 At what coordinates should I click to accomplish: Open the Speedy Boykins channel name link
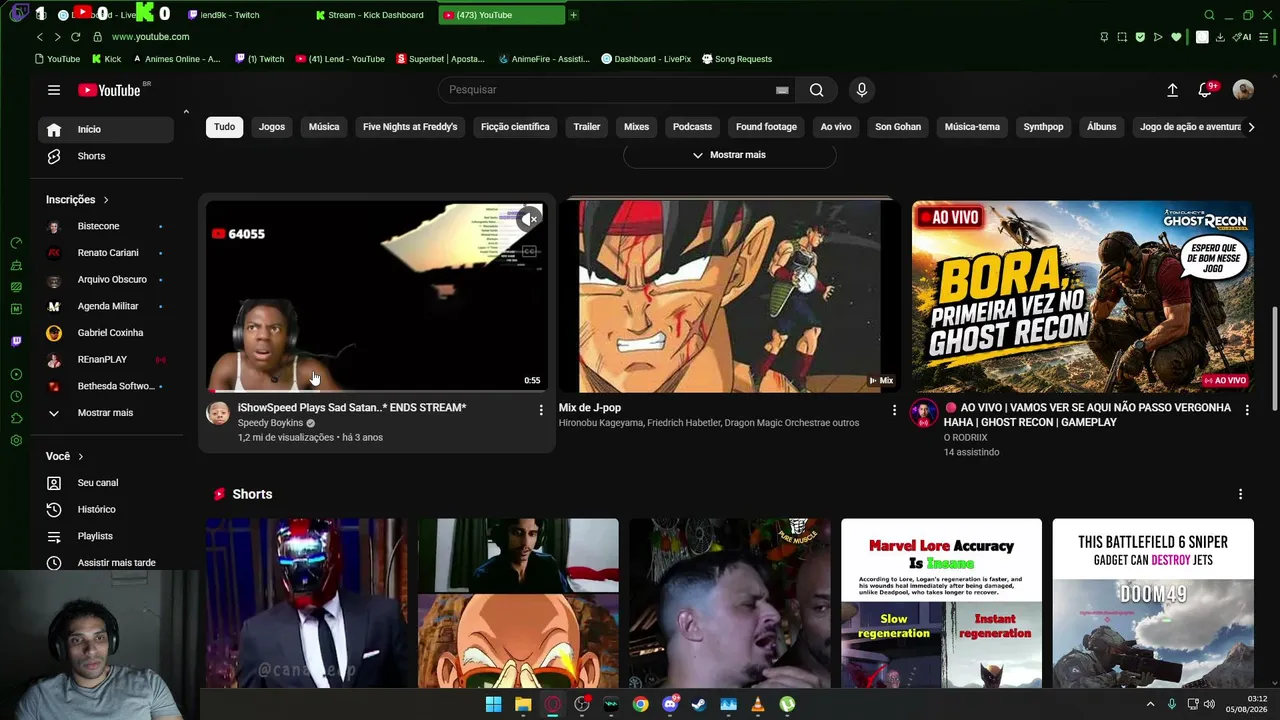[270, 423]
